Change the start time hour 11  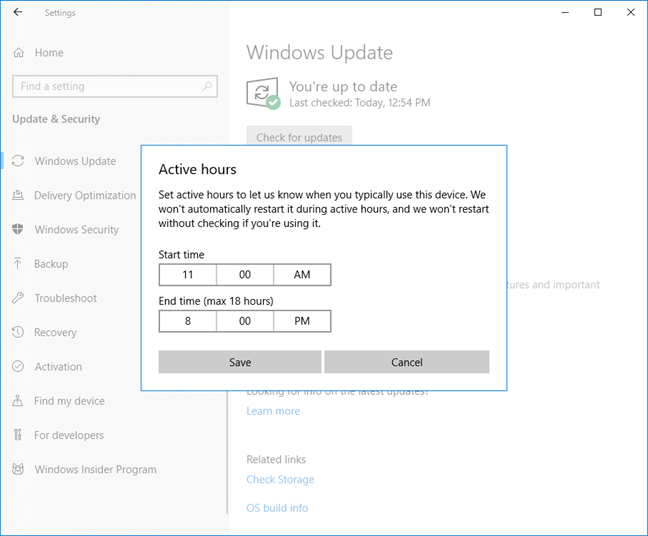click(x=188, y=275)
